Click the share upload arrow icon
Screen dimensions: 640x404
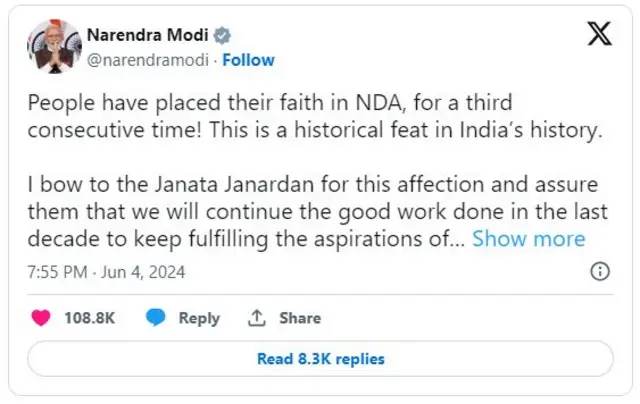[257, 318]
